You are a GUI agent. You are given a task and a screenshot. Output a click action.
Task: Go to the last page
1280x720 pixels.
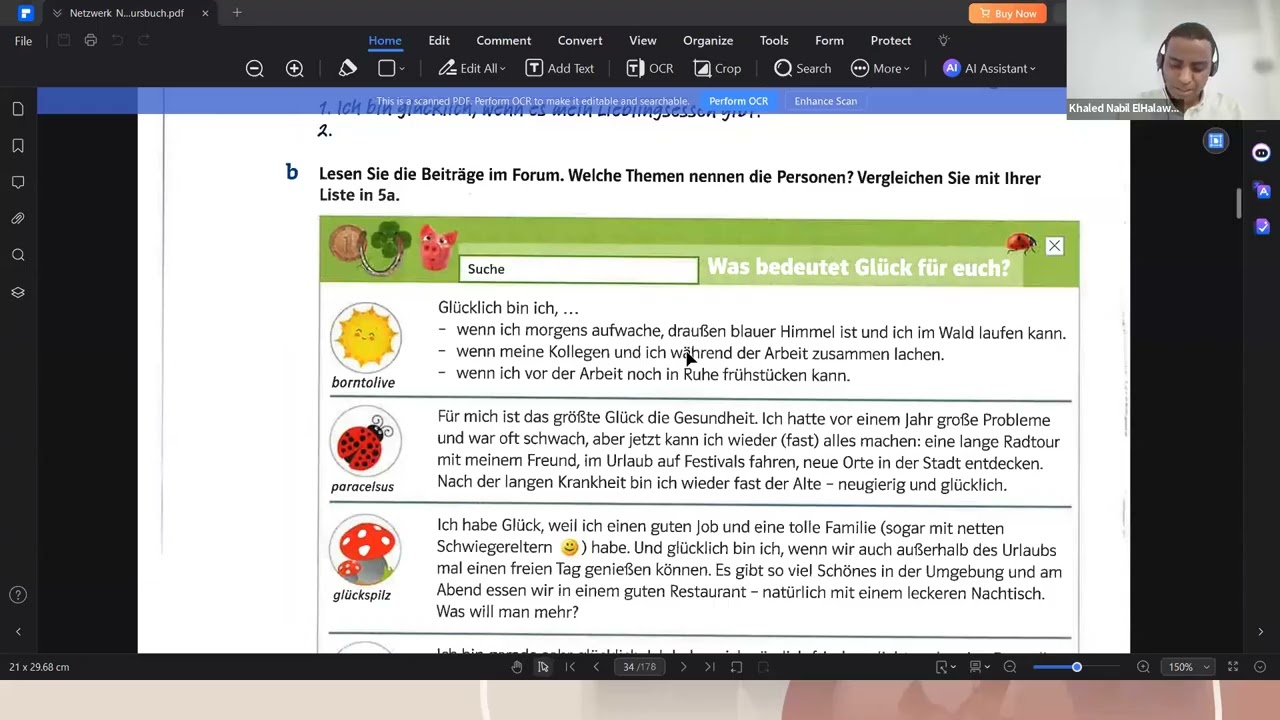pos(710,667)
